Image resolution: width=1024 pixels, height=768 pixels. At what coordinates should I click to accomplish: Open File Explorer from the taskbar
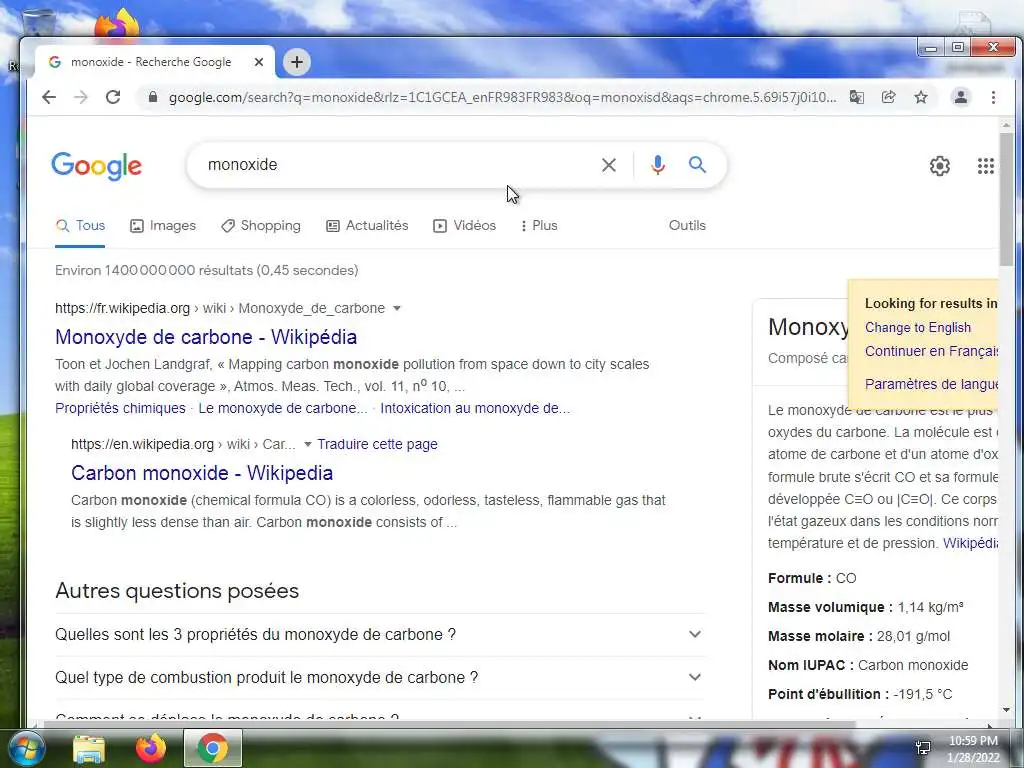pyautogui.click(x=89, y=748)
